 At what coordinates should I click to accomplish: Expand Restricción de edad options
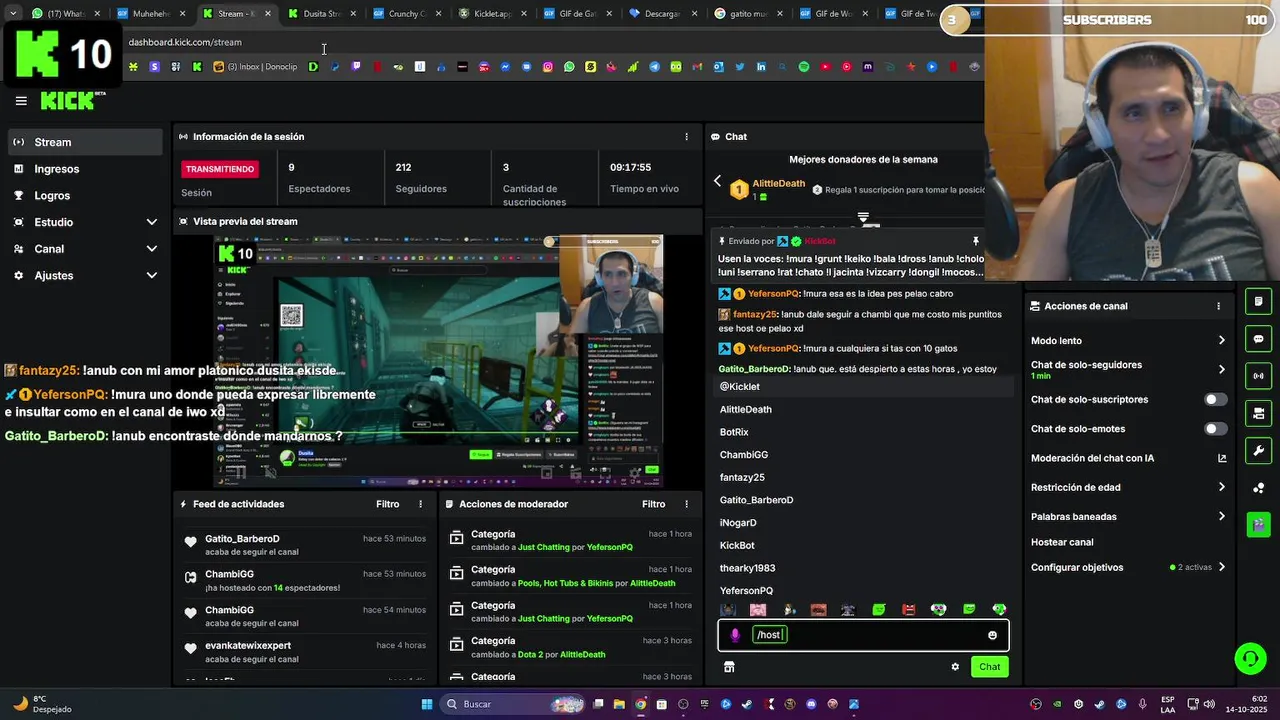(1221, 488)
